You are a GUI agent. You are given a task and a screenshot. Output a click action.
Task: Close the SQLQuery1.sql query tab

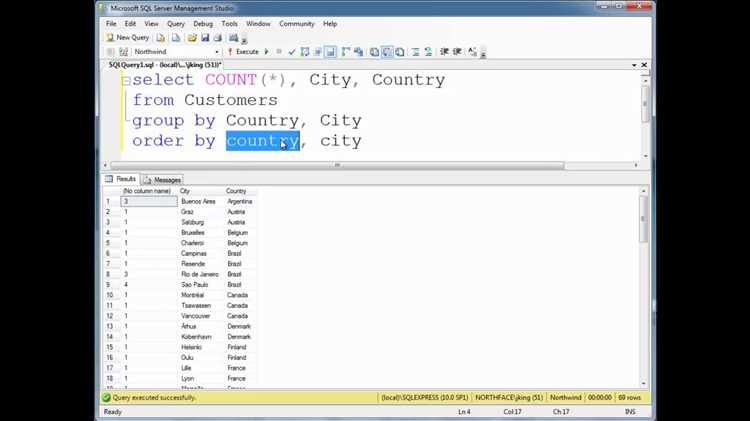pos(644,65)
